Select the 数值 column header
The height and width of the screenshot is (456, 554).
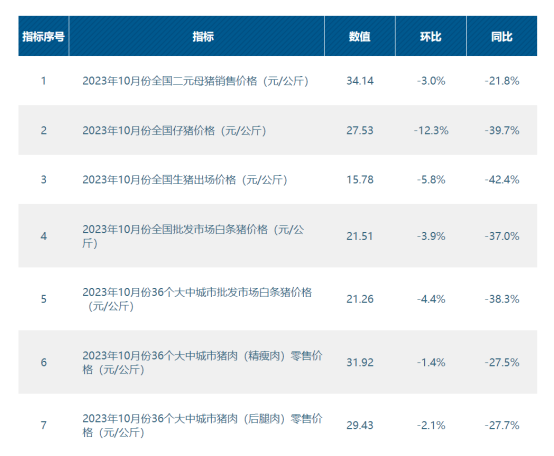(360, 36)
